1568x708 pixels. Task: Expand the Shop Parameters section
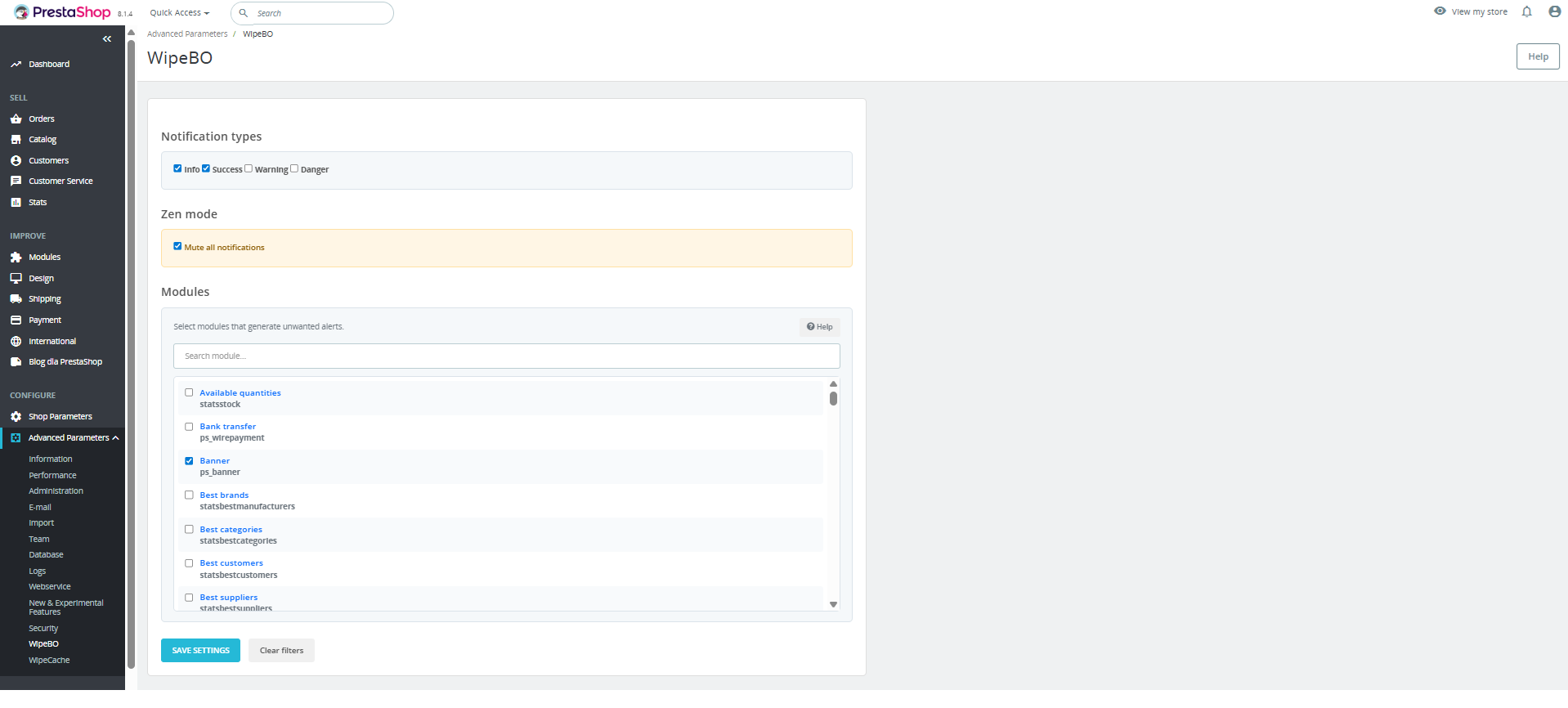click(60, 417)
